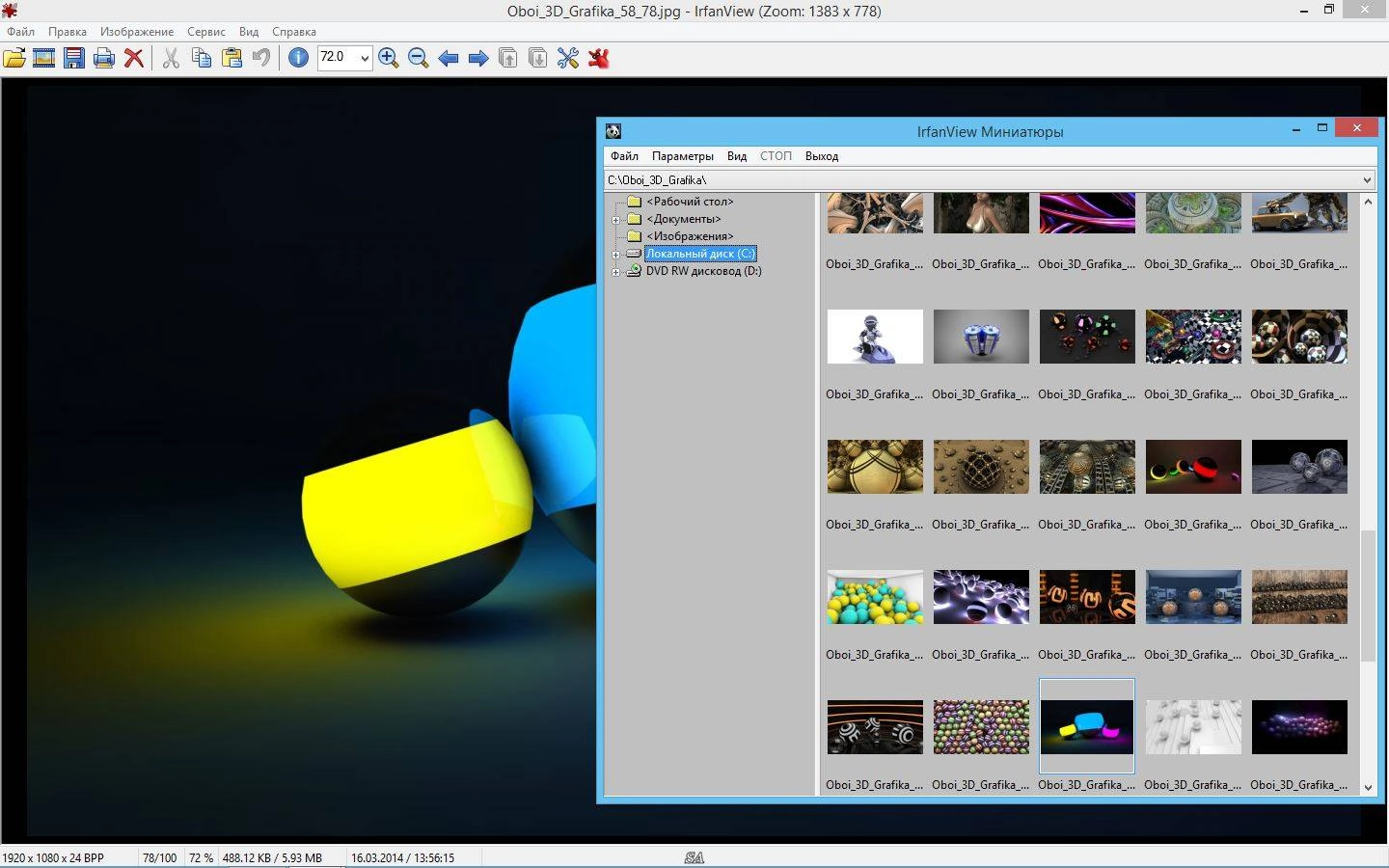Click the previous page icon in toolbar
The height and width of the screenshot is (868, 1389).
pos(508,58)
